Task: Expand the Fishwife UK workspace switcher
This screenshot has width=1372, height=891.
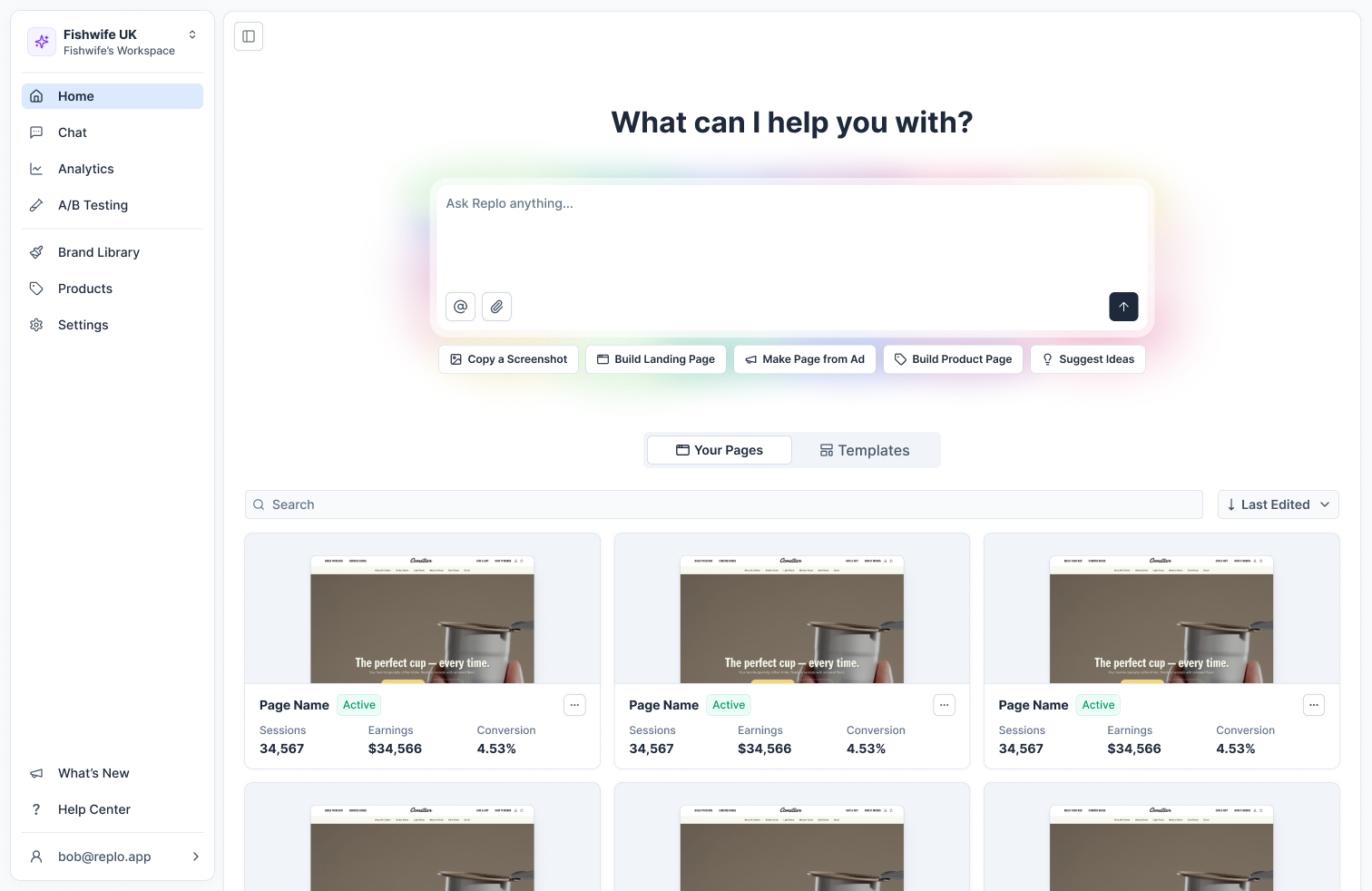Action: [x=192, y=34]
